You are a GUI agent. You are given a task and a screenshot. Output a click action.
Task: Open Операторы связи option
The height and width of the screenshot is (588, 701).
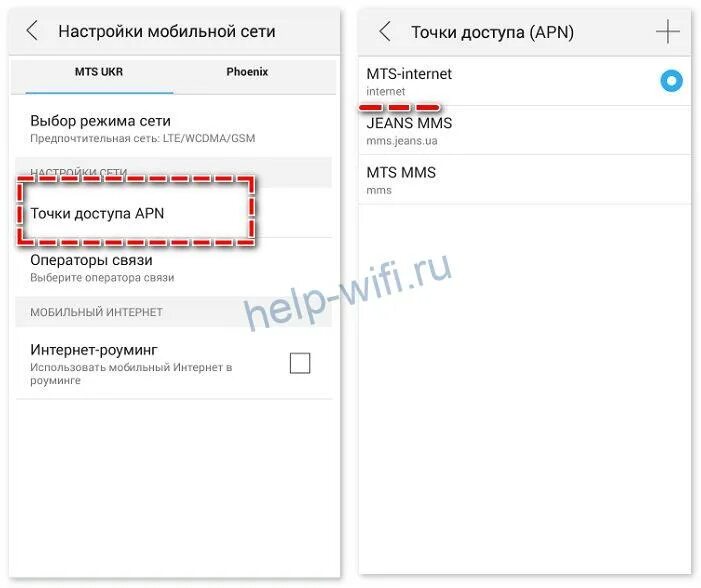(x=174, y=267)
